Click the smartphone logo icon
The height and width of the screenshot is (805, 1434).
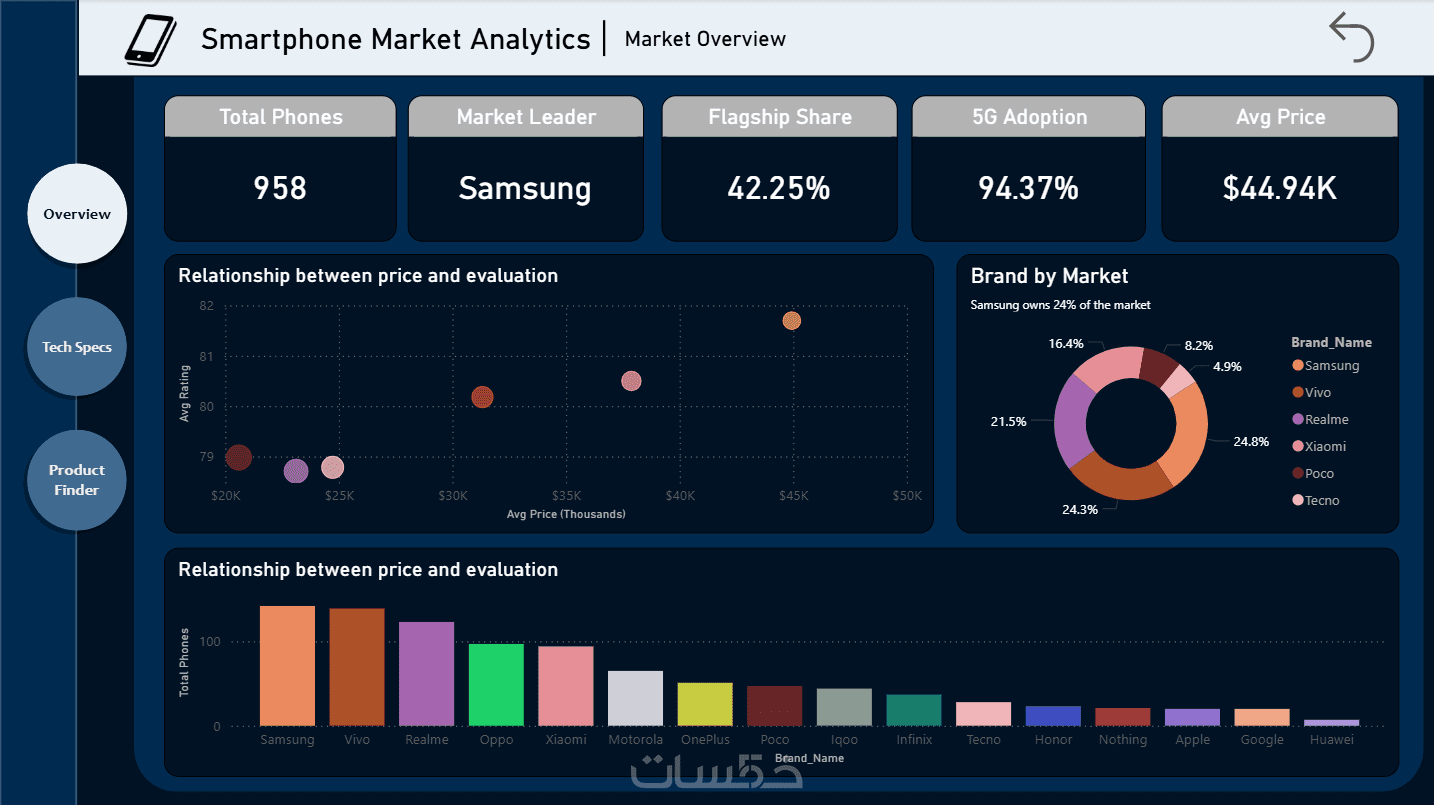(150, 39)
